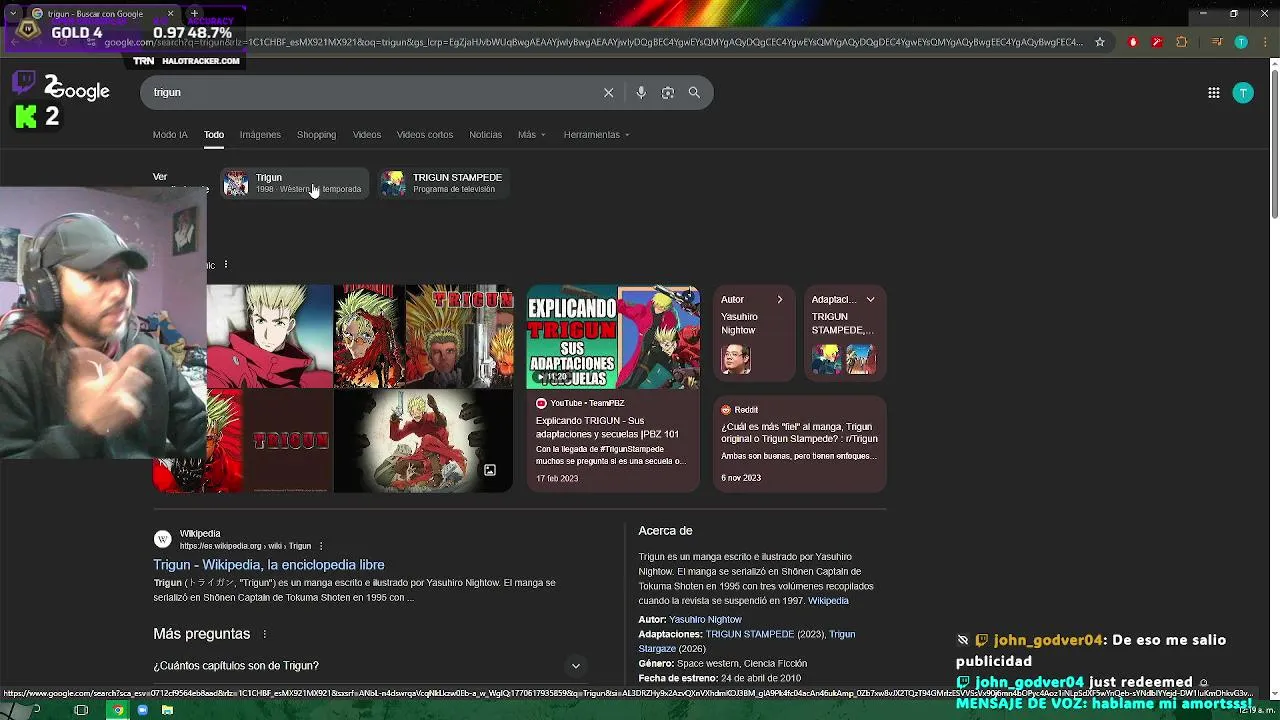Click the 'Acerca de' heading
The width and height of the screenshot is (1280, 720).
666,531
